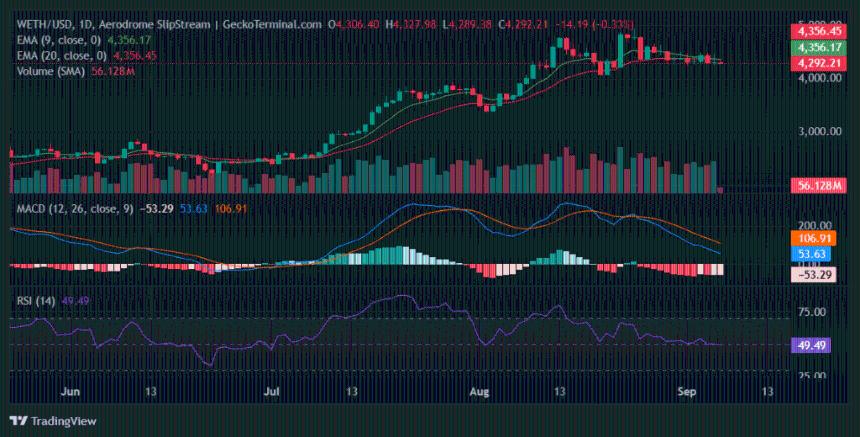Click the purple 49.49 RSI axis label

click(808, 345)
